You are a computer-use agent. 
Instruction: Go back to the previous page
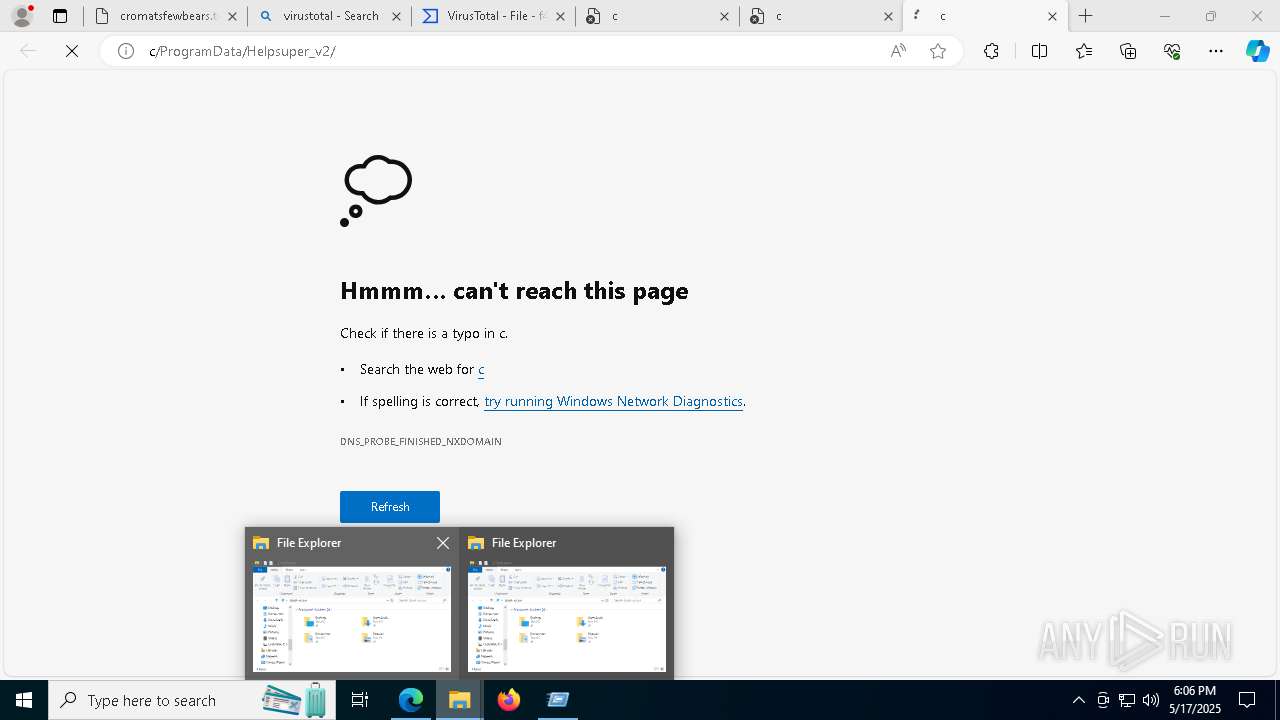tap(28, 51)
